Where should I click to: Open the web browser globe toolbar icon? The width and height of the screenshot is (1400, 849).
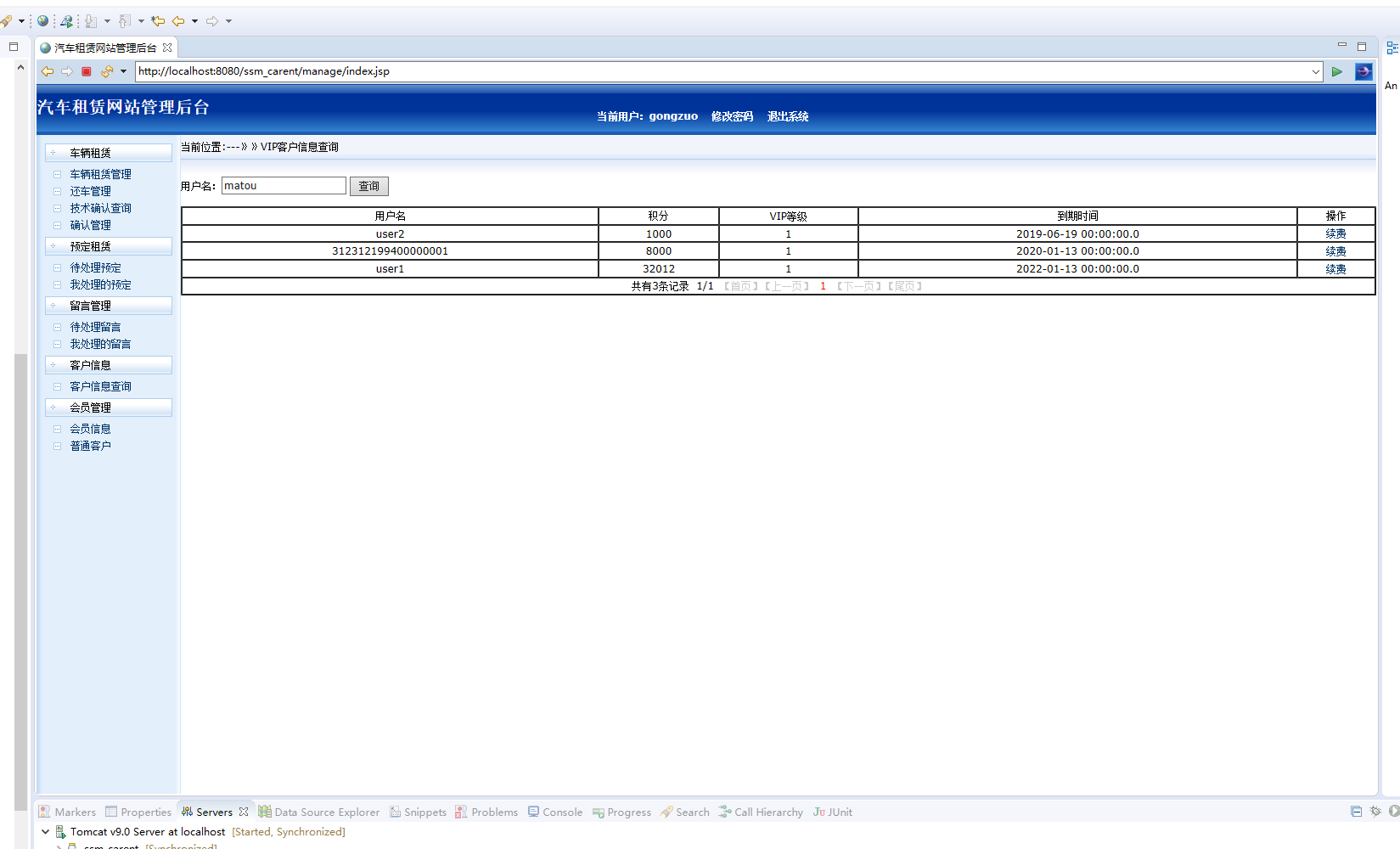point(42,21)
